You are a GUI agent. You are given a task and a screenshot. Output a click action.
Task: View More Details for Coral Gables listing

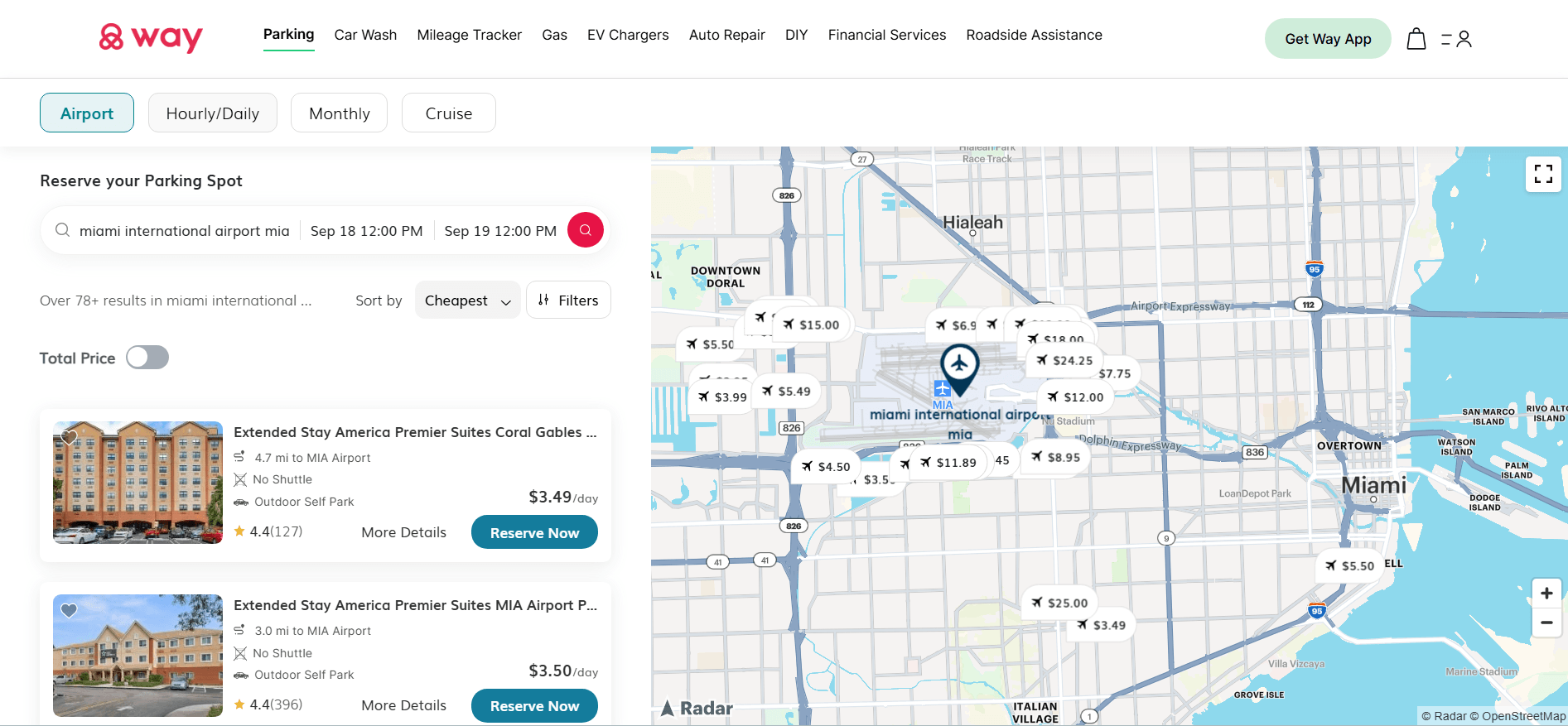403,532
